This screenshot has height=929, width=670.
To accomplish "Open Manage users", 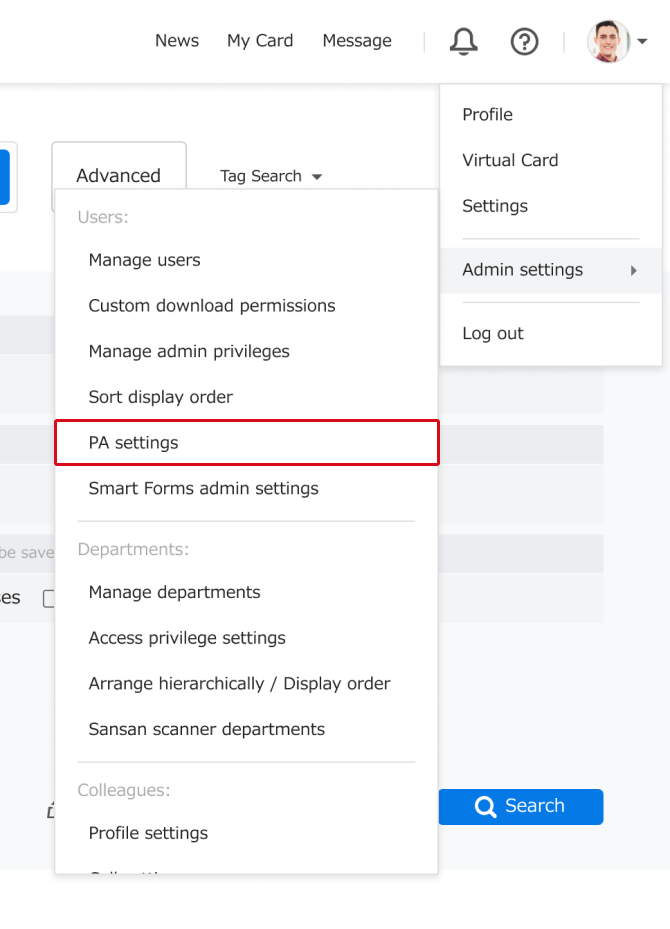I will point(246,260).
